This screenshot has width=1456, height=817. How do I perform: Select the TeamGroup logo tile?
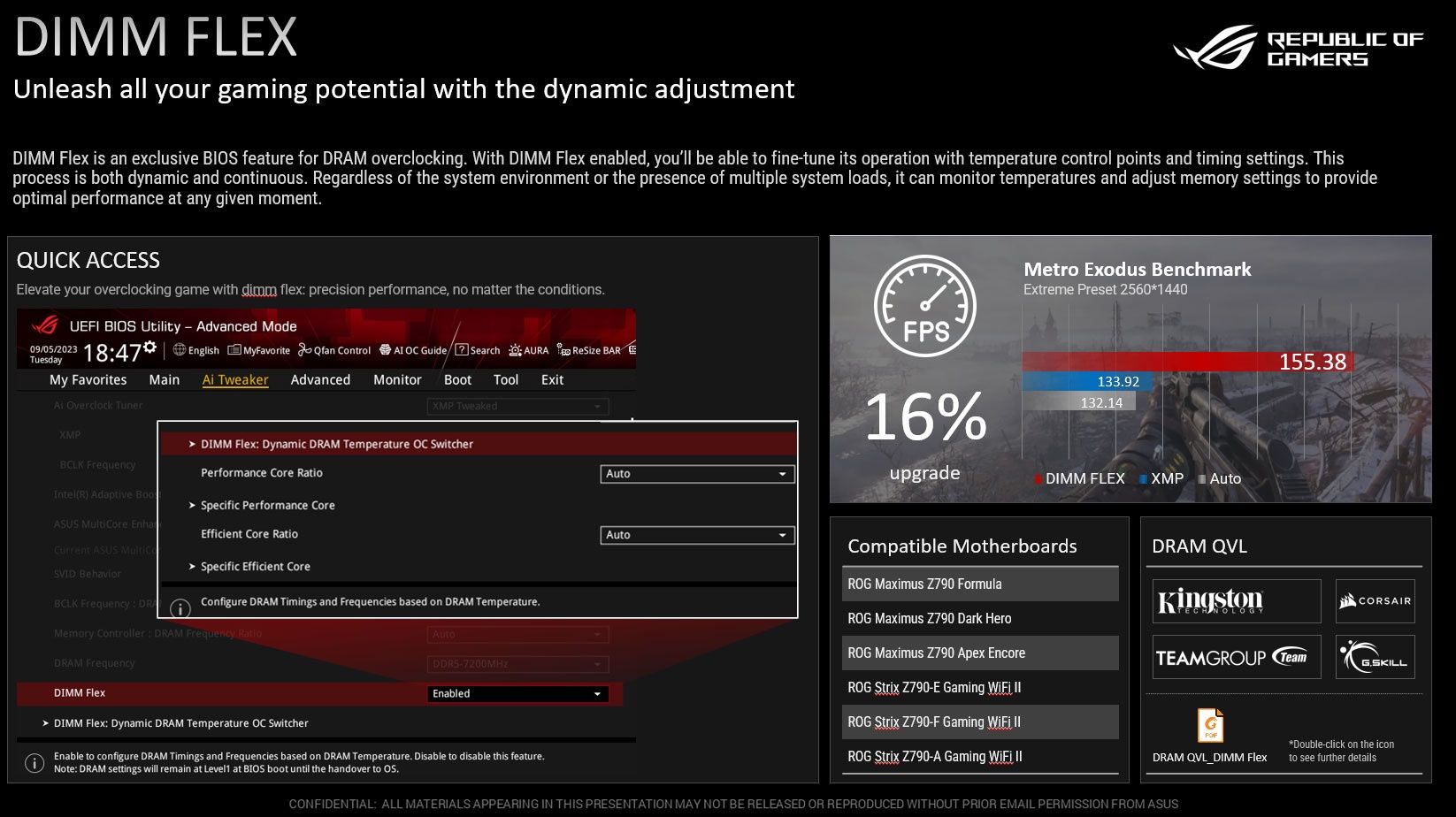[x=1237, y=657]
